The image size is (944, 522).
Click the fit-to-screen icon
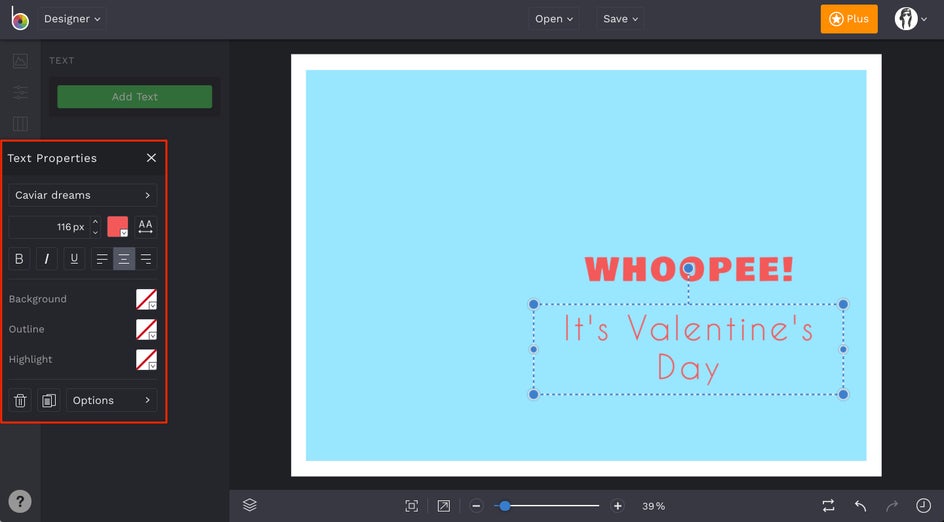(411, 506)
